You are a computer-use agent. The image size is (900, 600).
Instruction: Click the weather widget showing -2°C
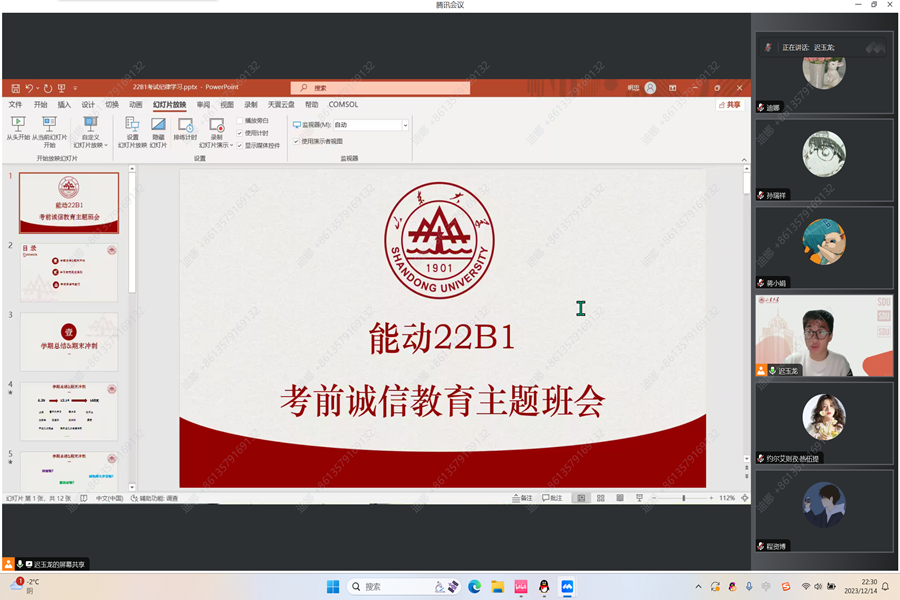[25, 586]
